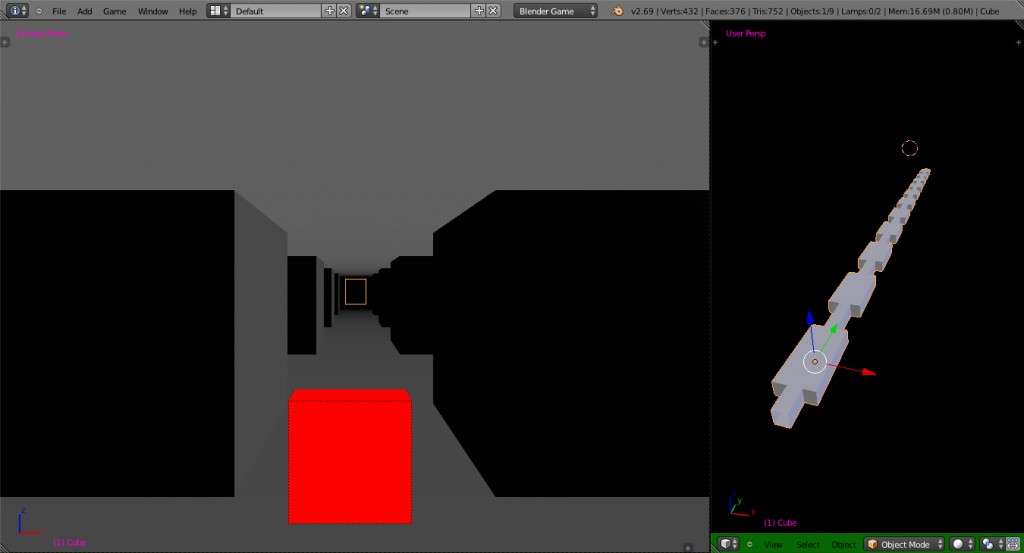Open the Object menu in 3D header
The height and width of the screenshot is (553, 1024).
(x=844, y=544)
